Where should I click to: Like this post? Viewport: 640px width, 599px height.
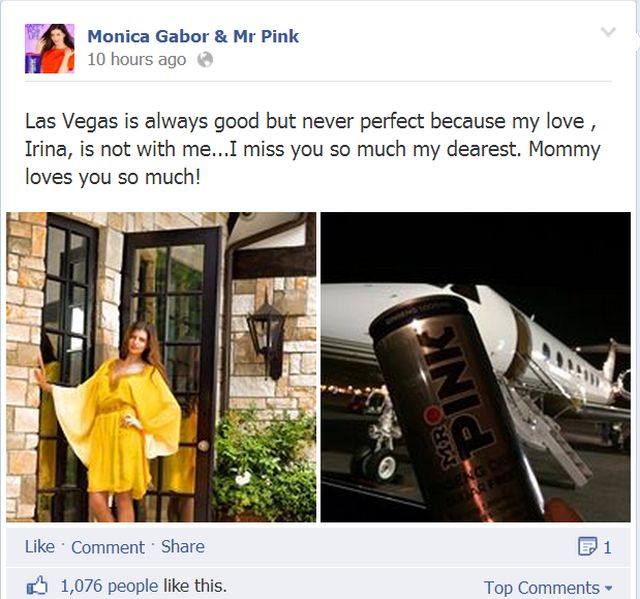(40, 547)
